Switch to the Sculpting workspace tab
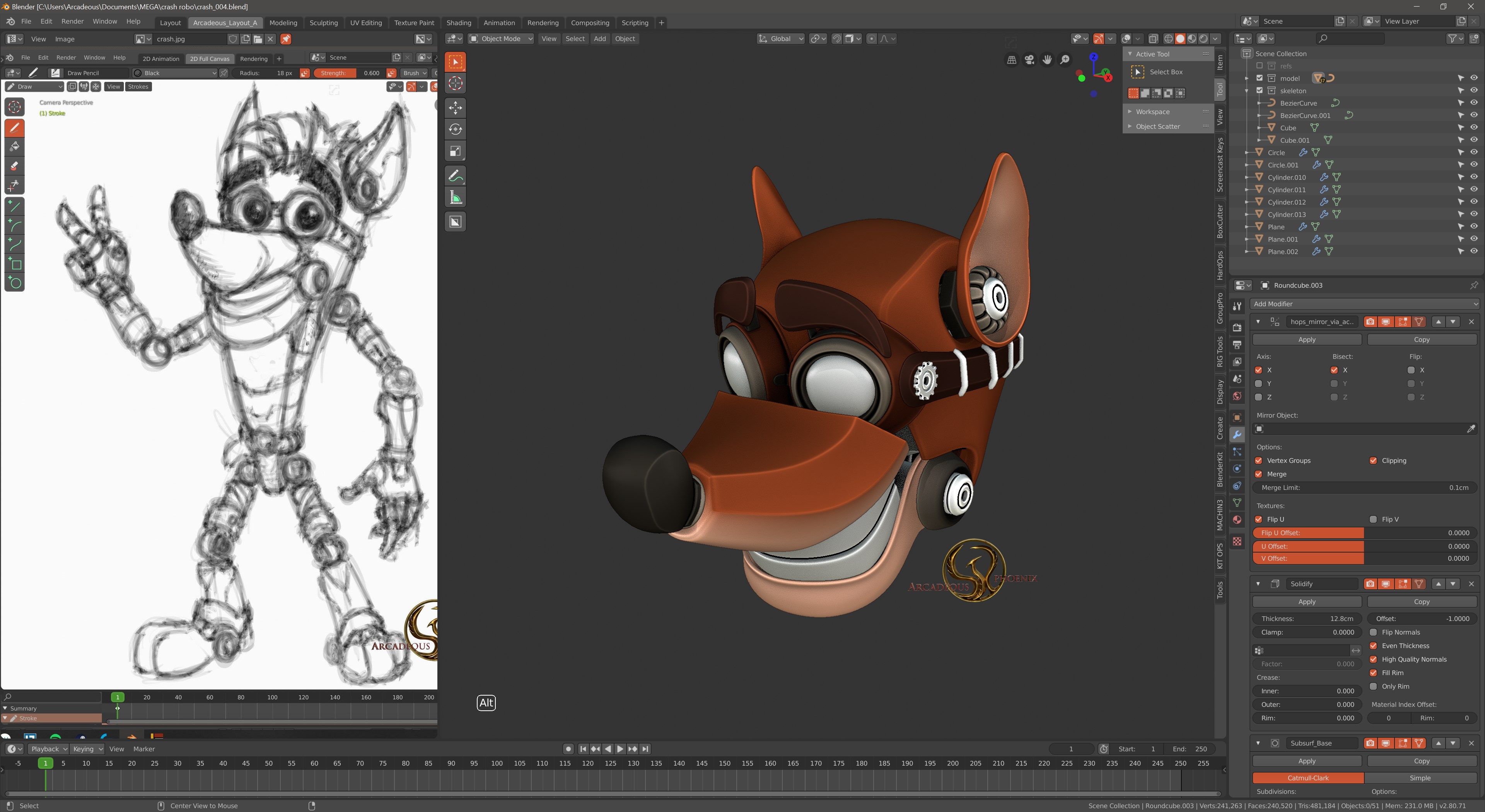The height and width of the screenshot is (812, 1485). click(x=323, y=22)
